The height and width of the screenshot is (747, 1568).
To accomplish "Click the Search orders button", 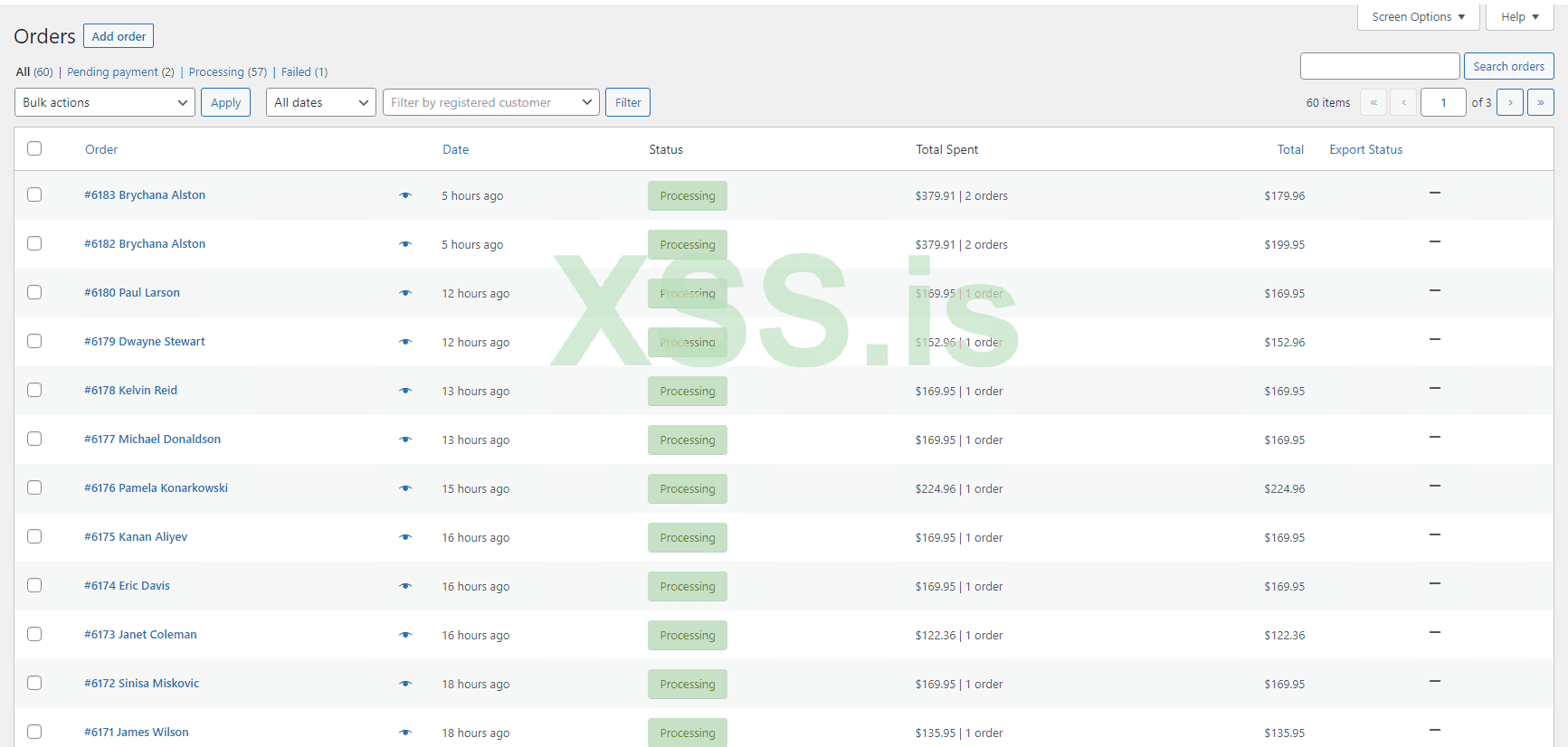I will click(1508, 66).
